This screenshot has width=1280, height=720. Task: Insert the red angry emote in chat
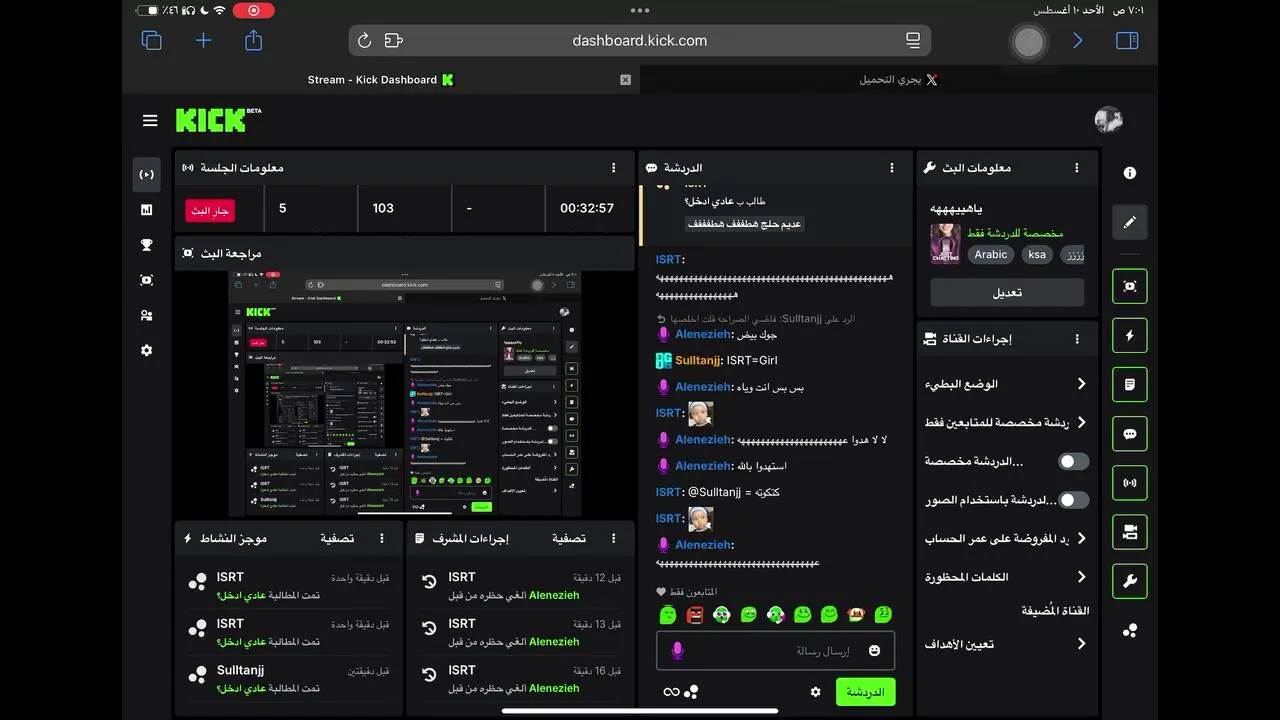click(x=695, y=614)
